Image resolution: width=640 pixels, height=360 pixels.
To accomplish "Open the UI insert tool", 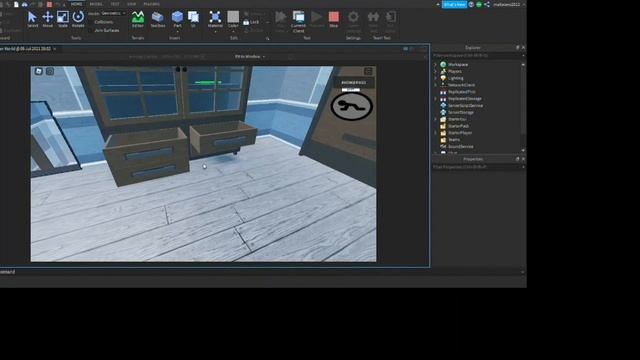I will pos(193,19).
